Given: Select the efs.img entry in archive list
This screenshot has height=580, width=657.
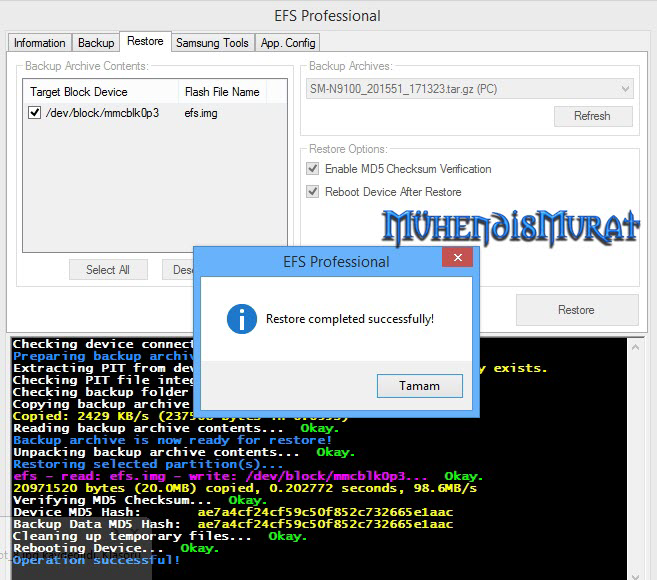Looking at the screenshot, I should click(201, 114).
